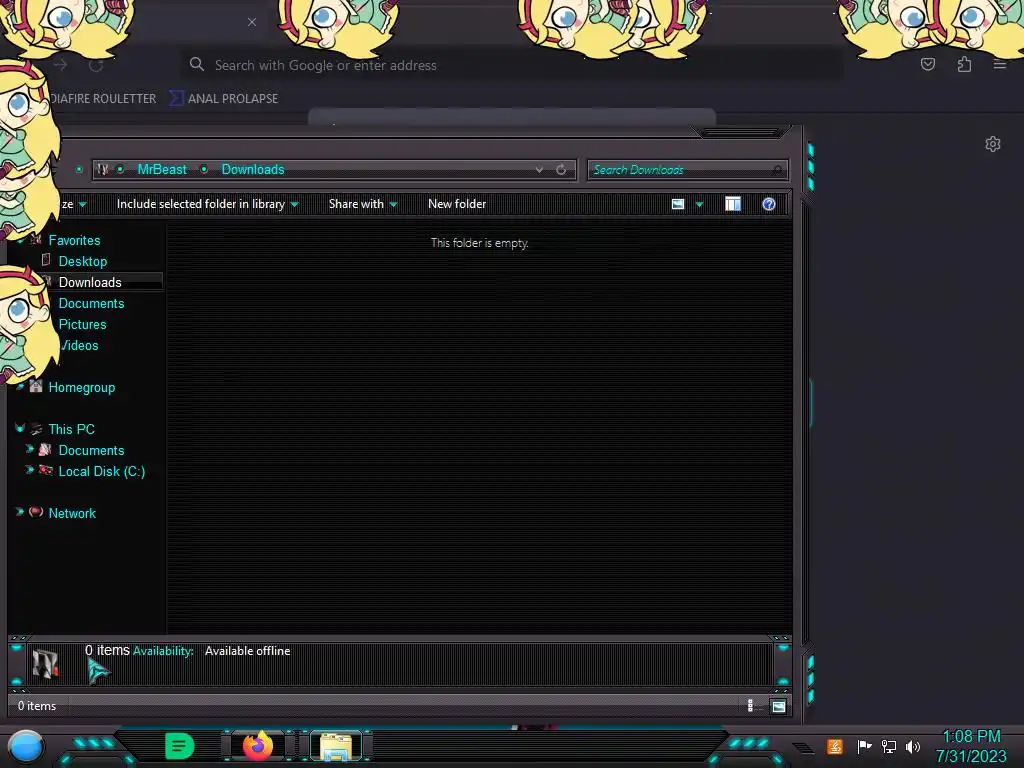Close the current Firefox tab
This screenshot has width=1024, height=768.
(x=252, y=22)
